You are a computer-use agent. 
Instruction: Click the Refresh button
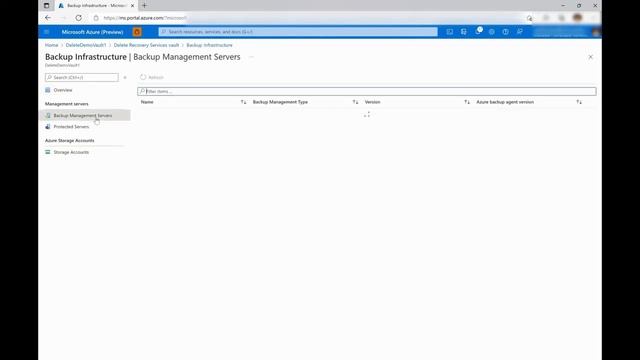(152, 77)
